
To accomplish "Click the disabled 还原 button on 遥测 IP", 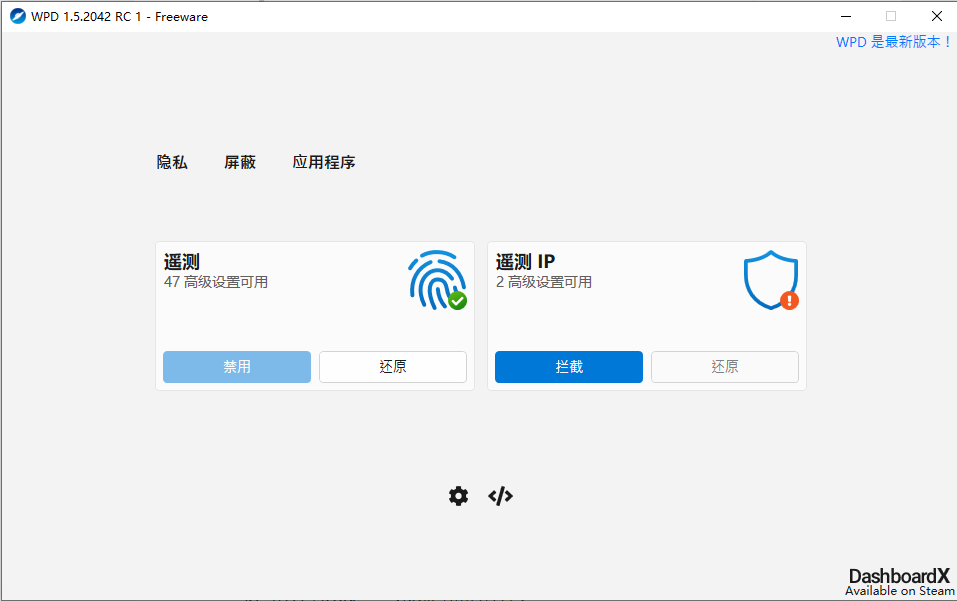I will point(724,366).
